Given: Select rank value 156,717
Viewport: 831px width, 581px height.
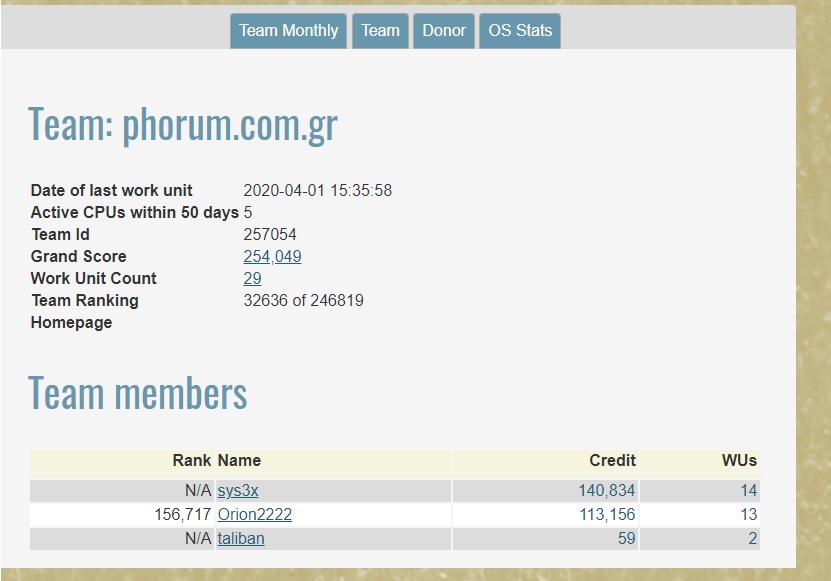Looking at the screenshot, I should pos(183,514).
